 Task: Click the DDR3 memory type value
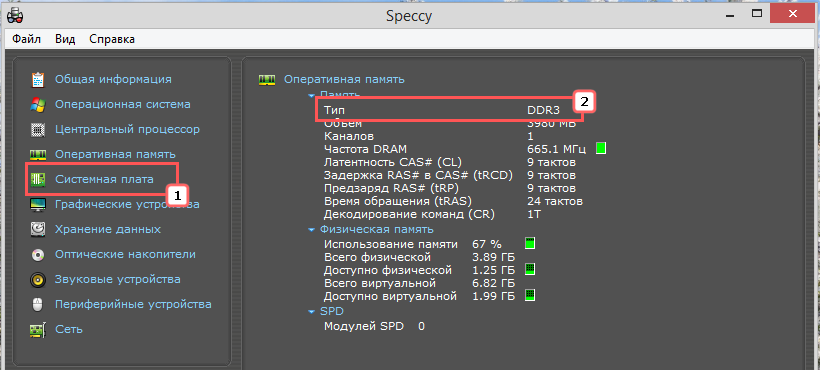tap(543, 110)
